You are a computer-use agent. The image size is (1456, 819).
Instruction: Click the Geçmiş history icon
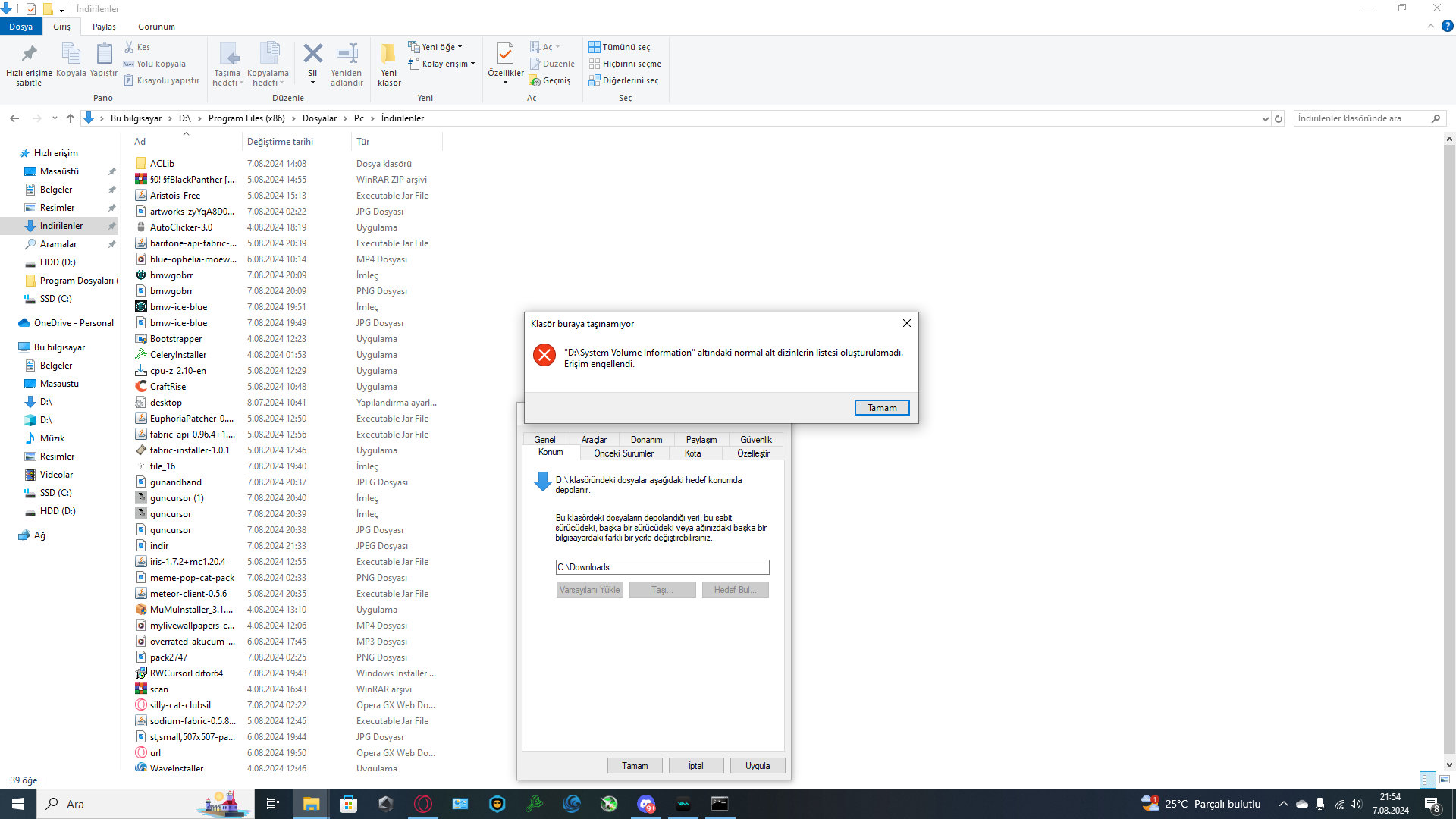tap(535, 80)
